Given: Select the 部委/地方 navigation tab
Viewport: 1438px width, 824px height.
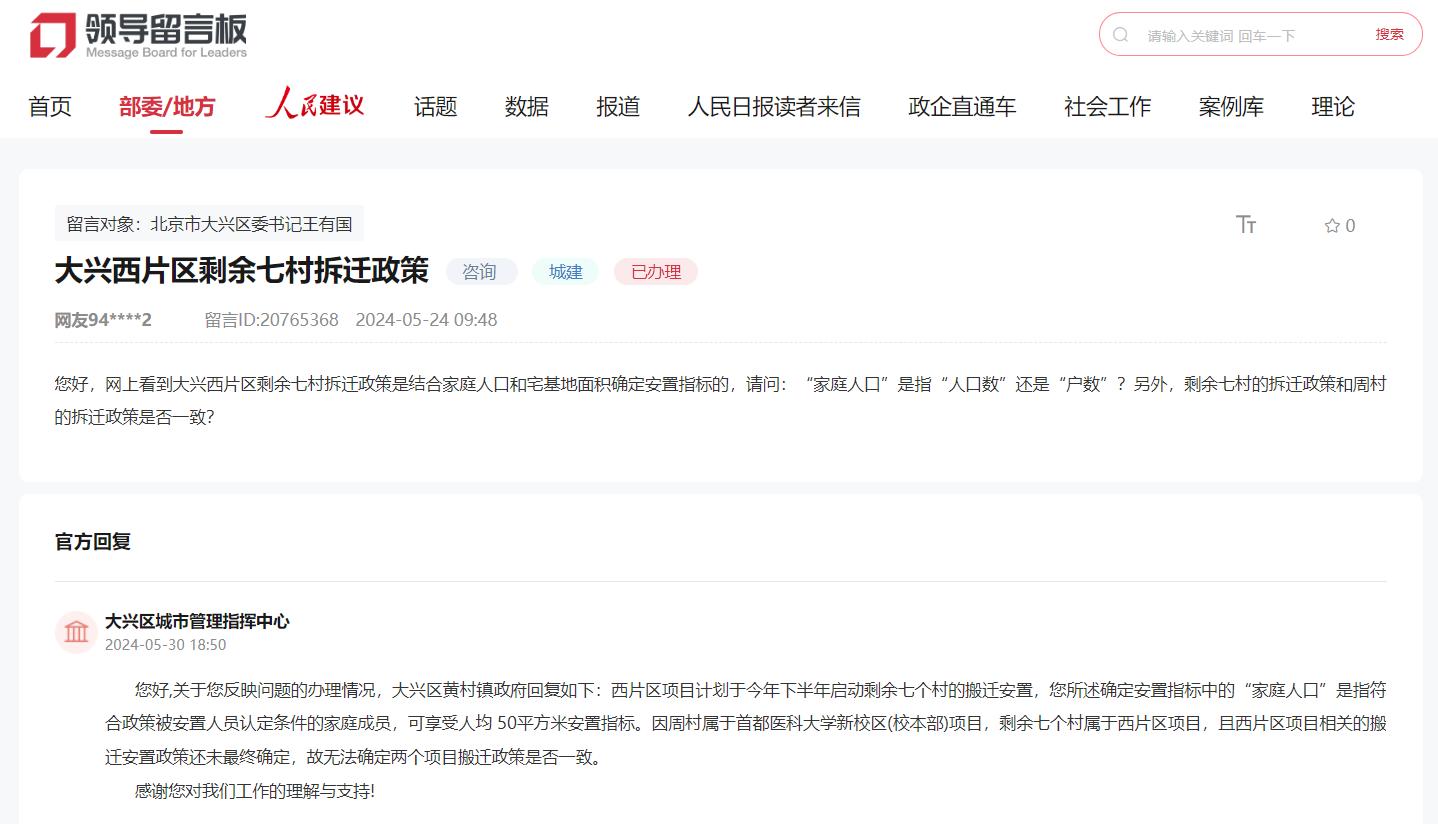Looking at the screenshot, I should 167,107.
